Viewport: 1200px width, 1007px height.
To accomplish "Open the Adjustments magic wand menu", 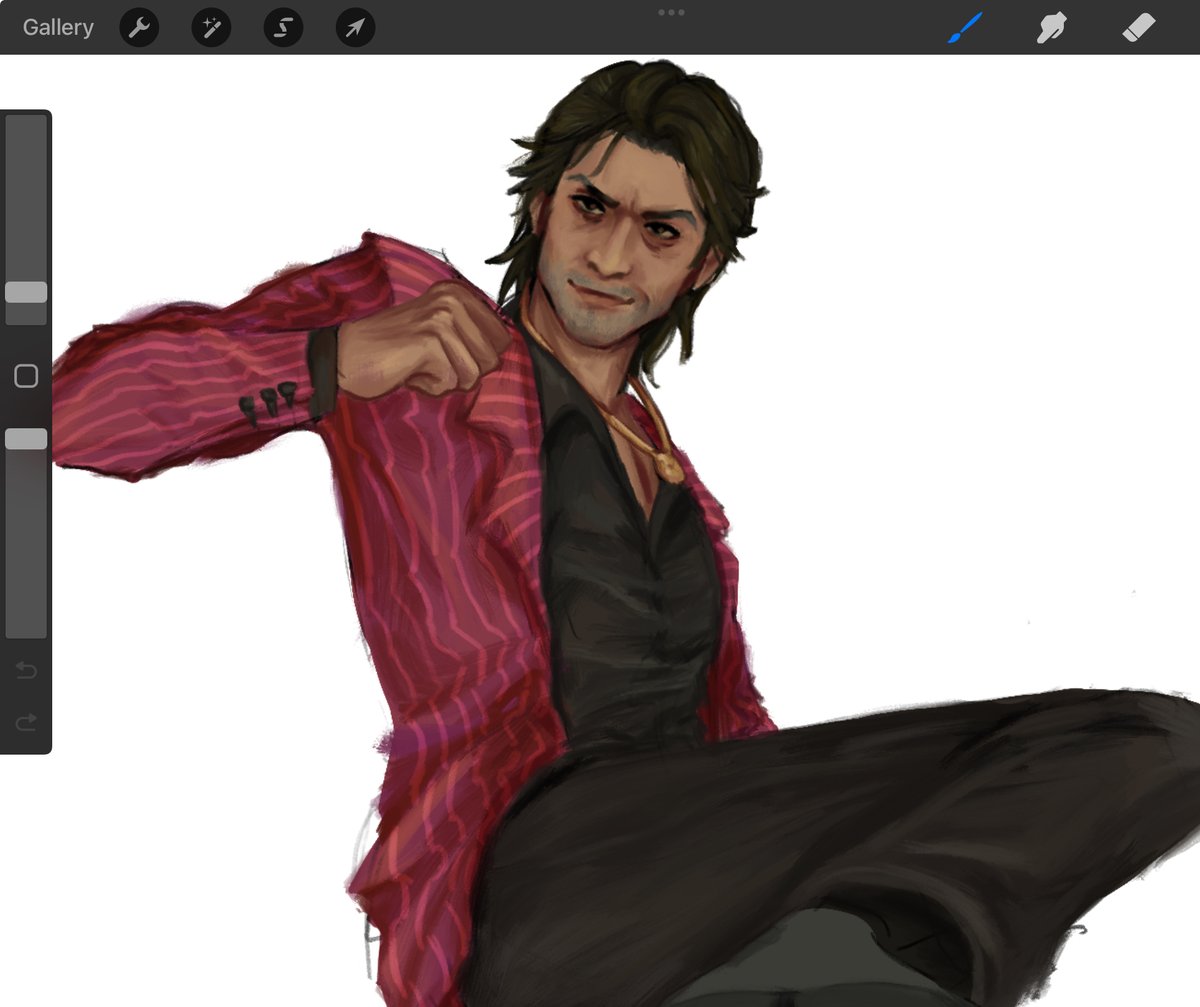I will click(x=211, y=27).
